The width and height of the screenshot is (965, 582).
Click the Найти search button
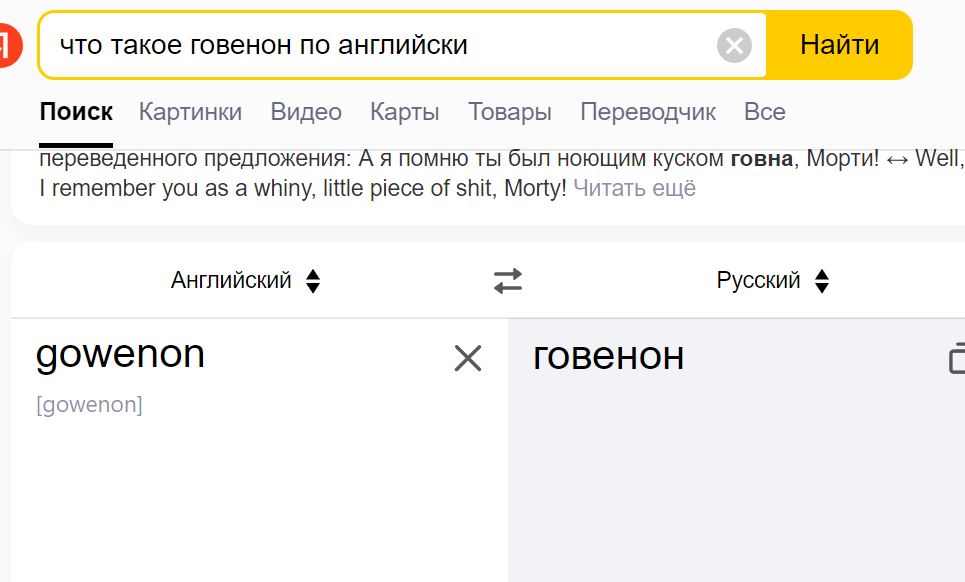point(839,45)
